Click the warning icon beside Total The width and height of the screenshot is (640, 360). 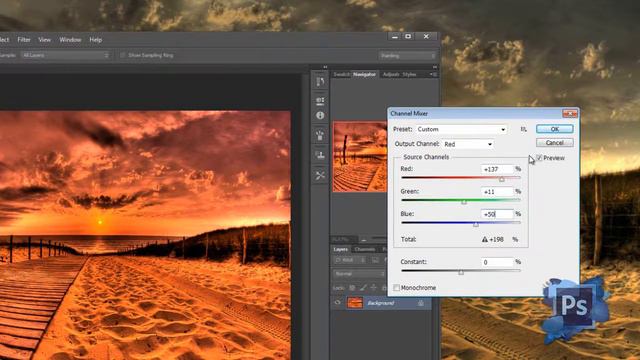[x=484, y=240]
